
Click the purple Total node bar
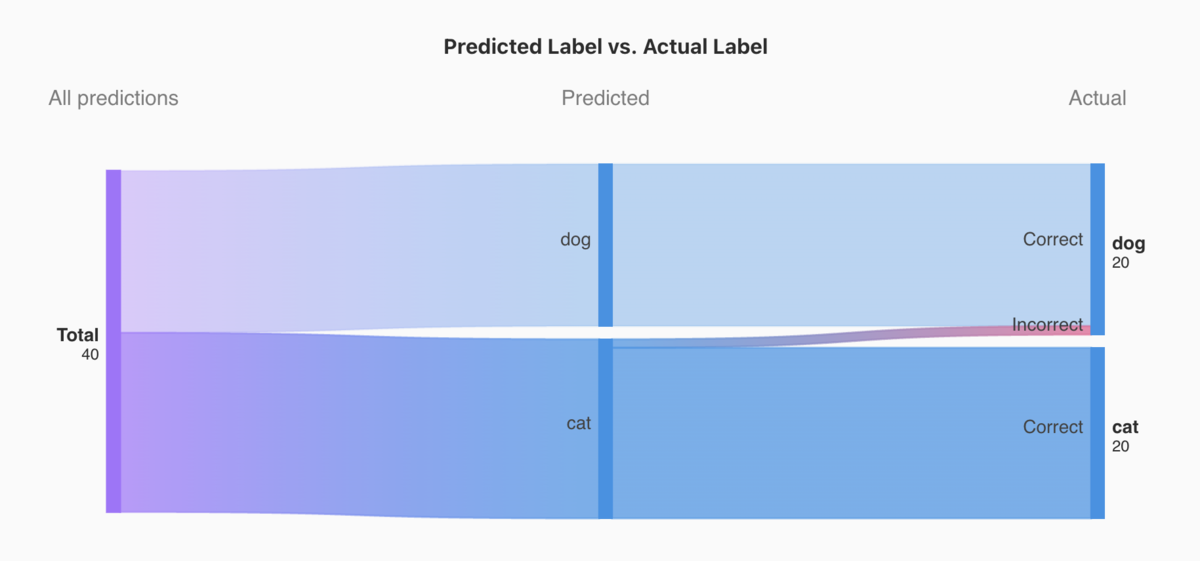[x=113, y=341]
